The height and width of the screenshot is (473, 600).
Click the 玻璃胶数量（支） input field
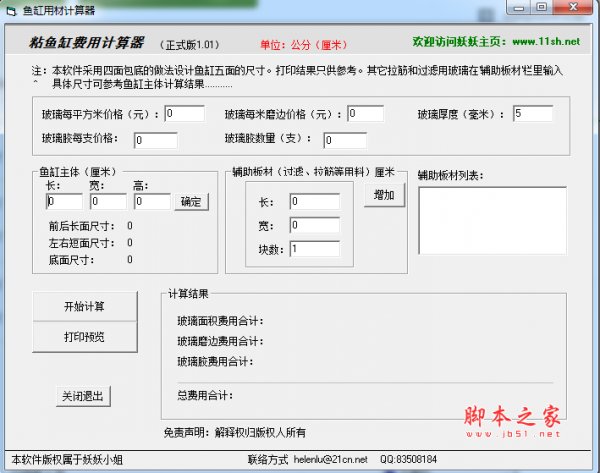click(345, 140)
